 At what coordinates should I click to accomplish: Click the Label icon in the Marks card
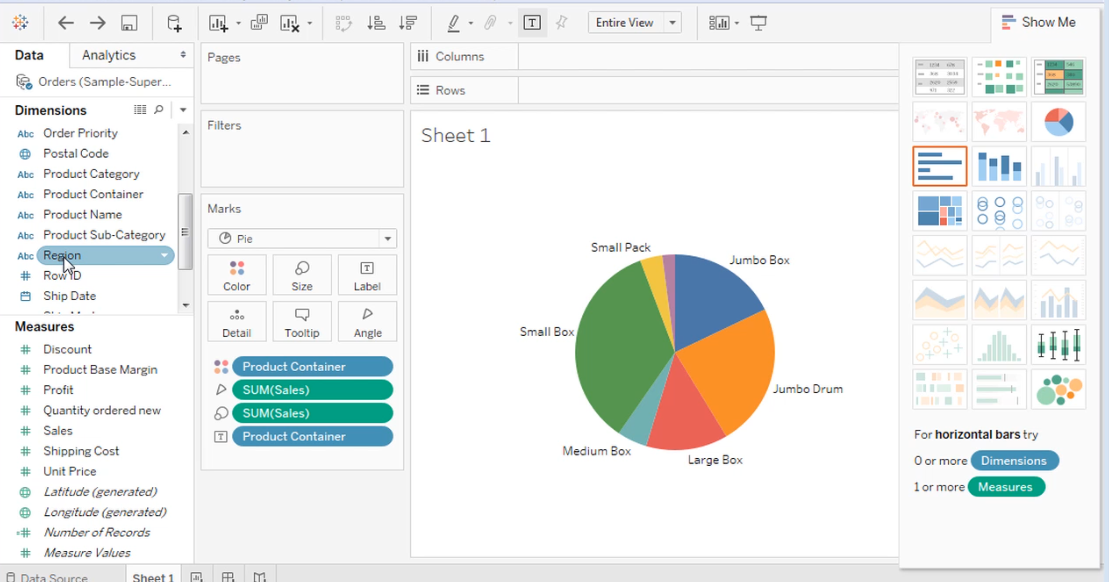coord(367,274)
